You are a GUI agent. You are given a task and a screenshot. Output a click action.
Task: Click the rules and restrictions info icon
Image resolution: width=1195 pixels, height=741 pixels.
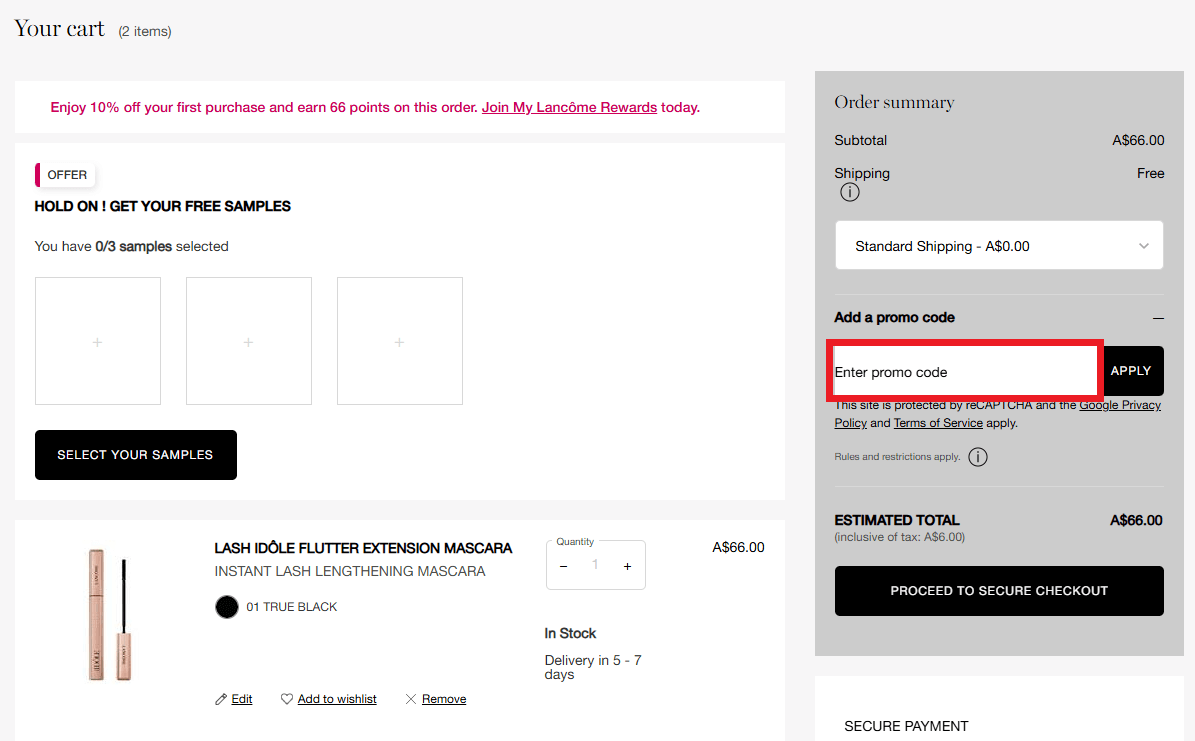[x=977, y=457]
